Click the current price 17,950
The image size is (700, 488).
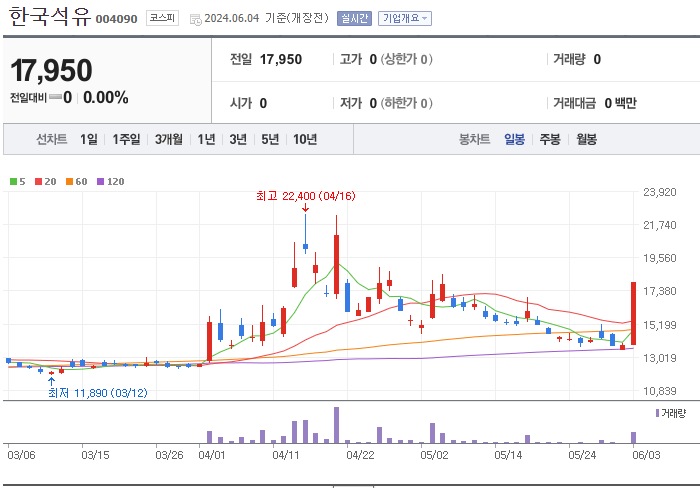pos(51,71)
